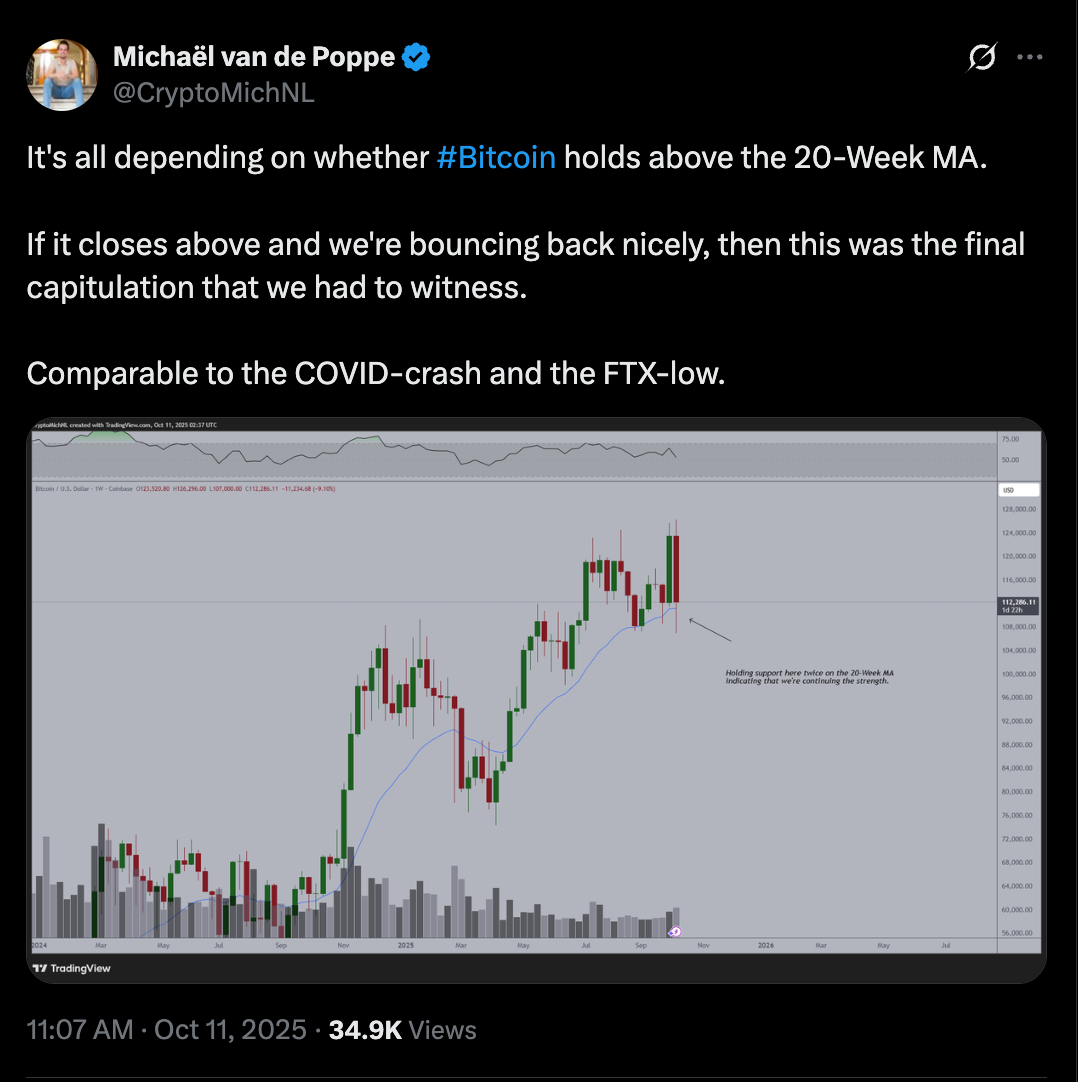This screenshot has height=1082, width=1078.
Task: Click the purple event marker on the date axis
Action: click(675, 932)
